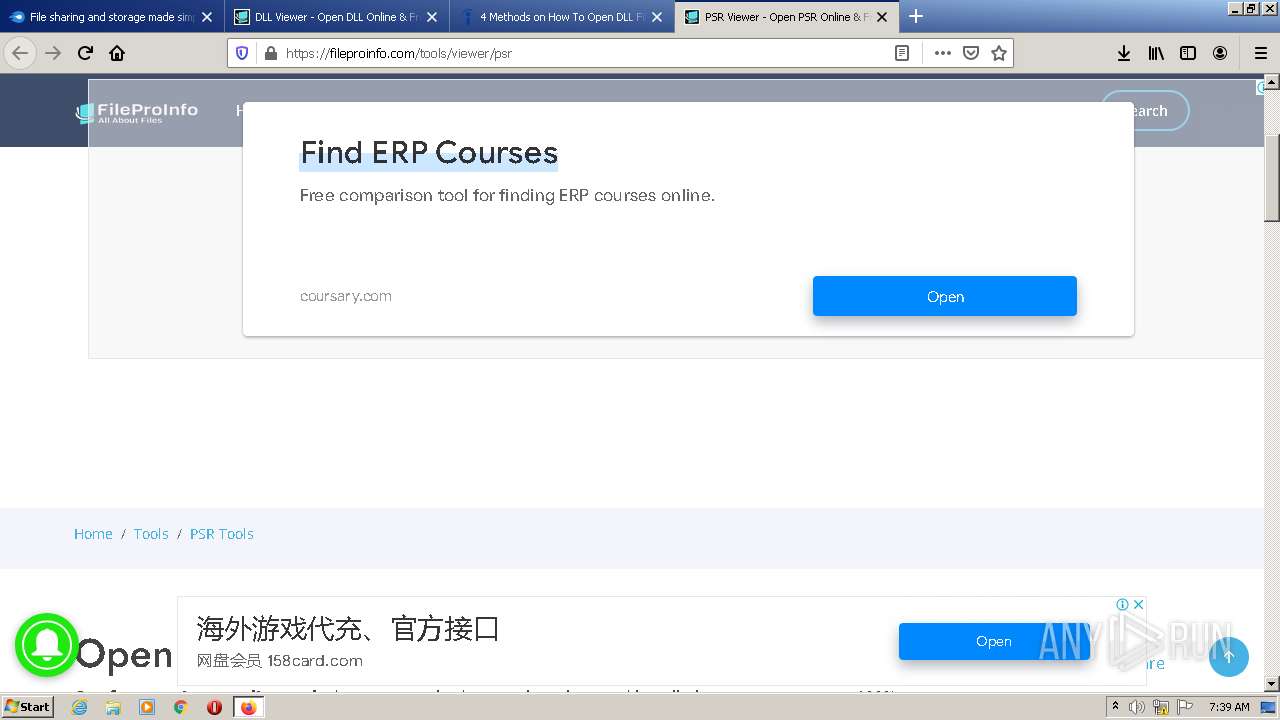Click the ad description about ERP courses
Image resolution: width=1280 pixels, height=720 pixels.
pos(507,196)
